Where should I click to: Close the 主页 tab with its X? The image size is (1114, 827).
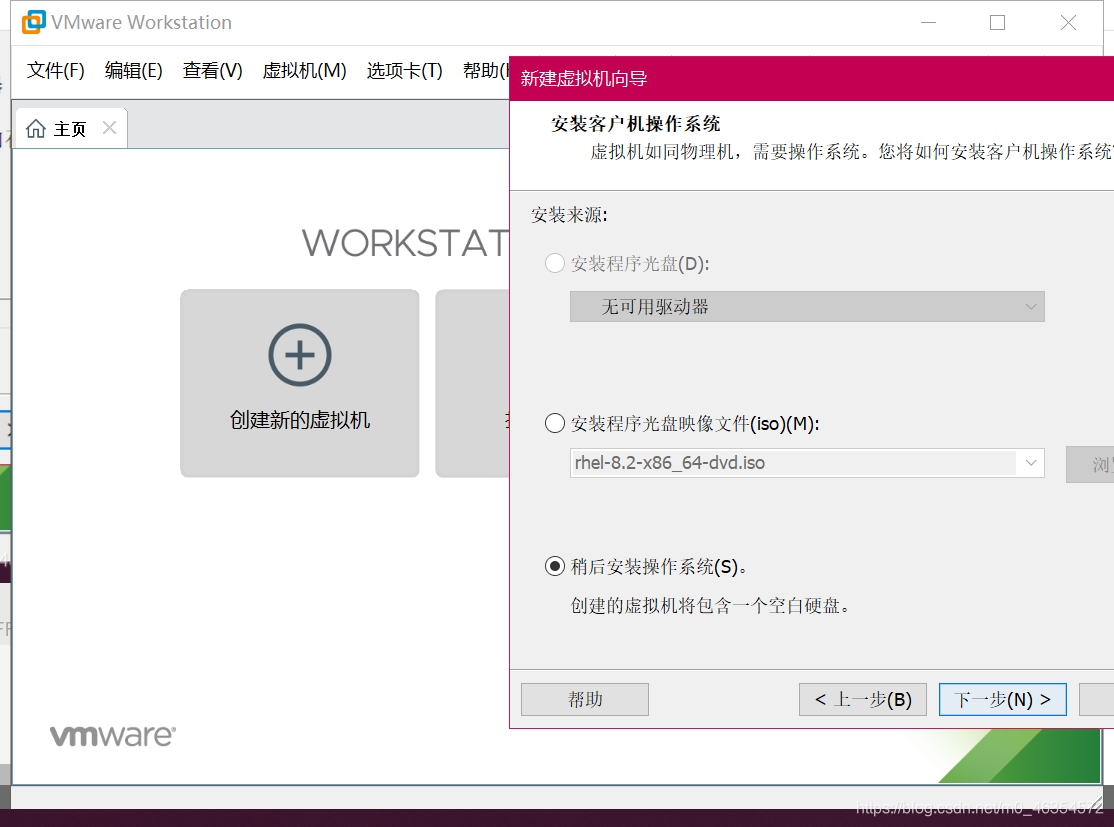[x=109, y=128]
